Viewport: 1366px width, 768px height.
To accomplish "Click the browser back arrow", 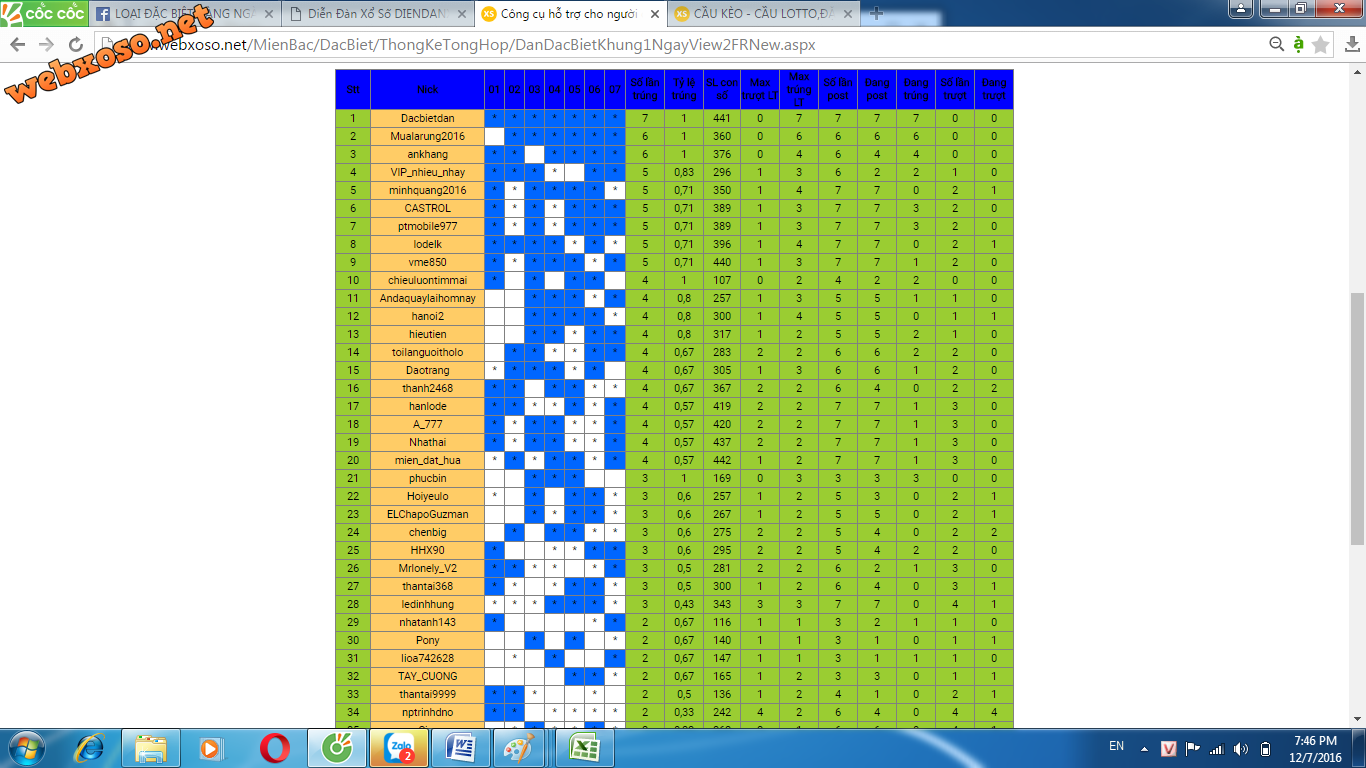I will pyautogui.click(x=19, y=45).
